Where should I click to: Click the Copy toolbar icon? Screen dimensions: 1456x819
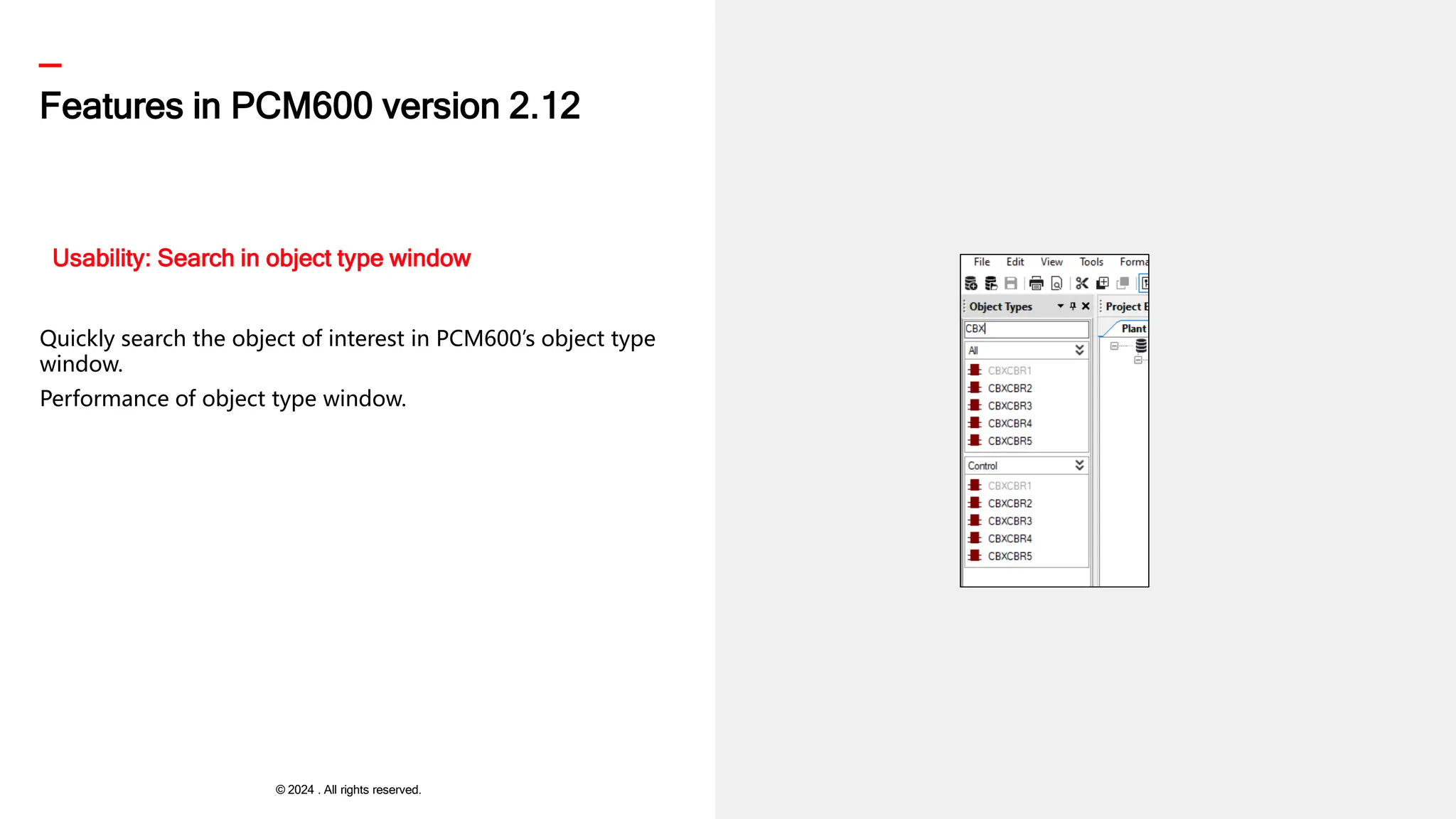1103,284
